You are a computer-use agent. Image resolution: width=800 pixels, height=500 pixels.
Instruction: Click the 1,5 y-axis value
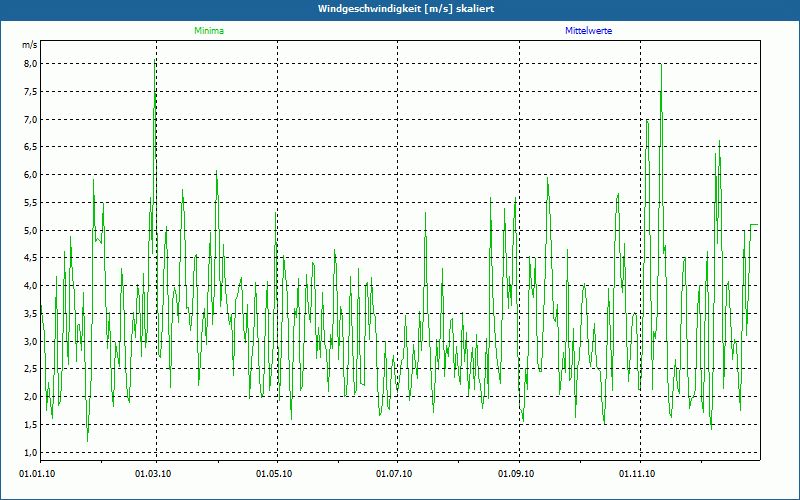click(31, 424)
